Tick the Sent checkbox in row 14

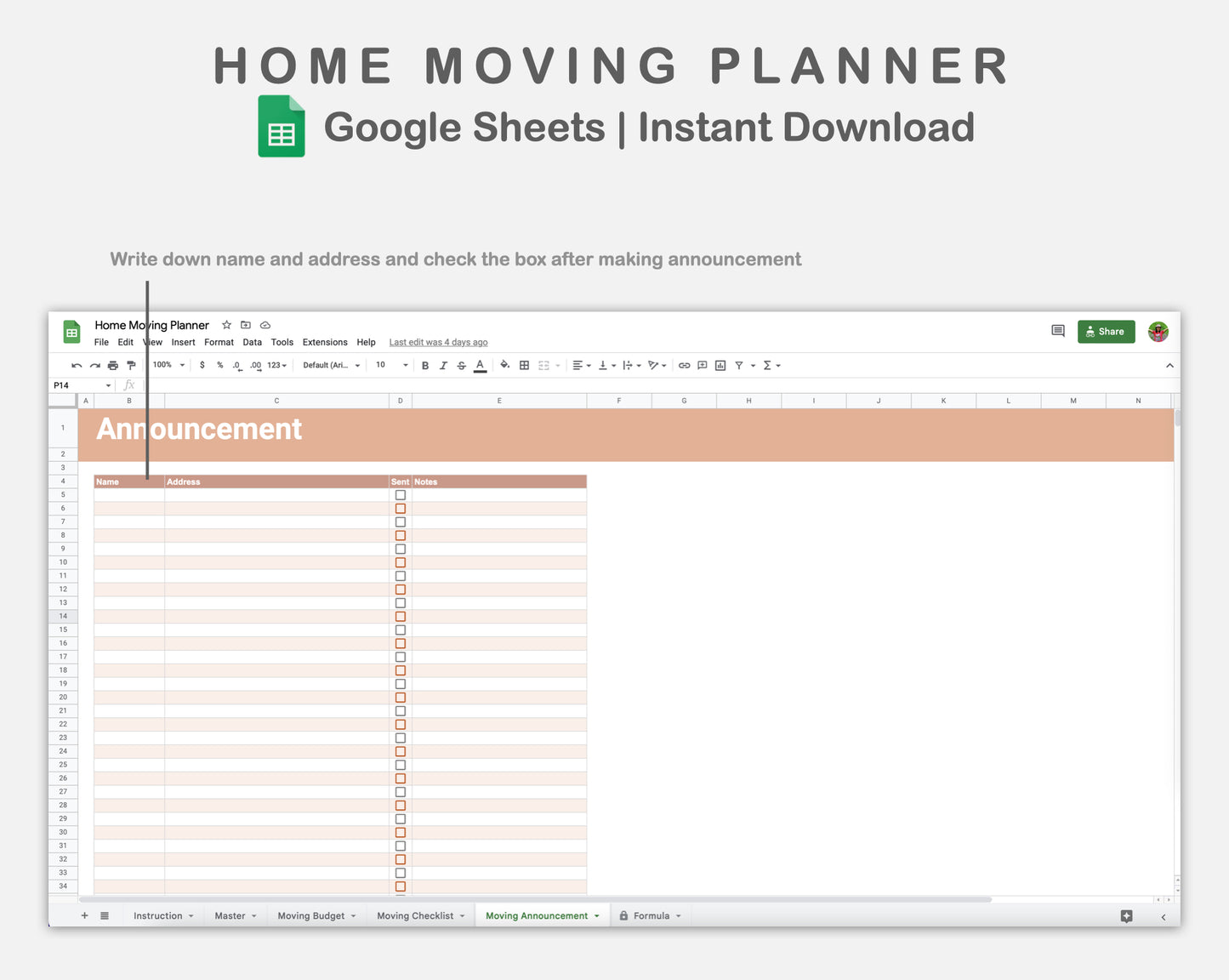point(401,616)
